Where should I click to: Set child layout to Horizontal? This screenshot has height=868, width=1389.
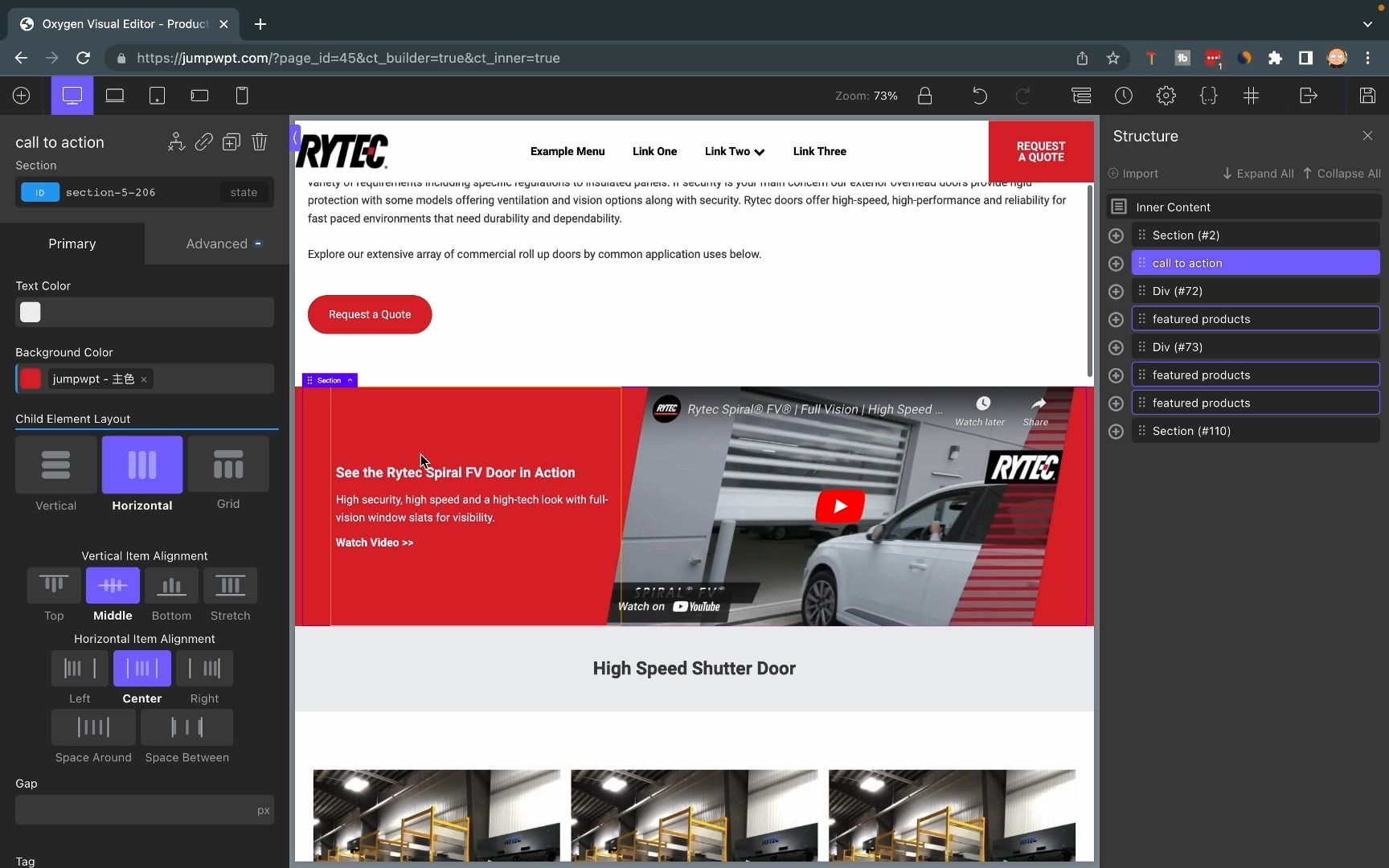[x=142, y=465]
